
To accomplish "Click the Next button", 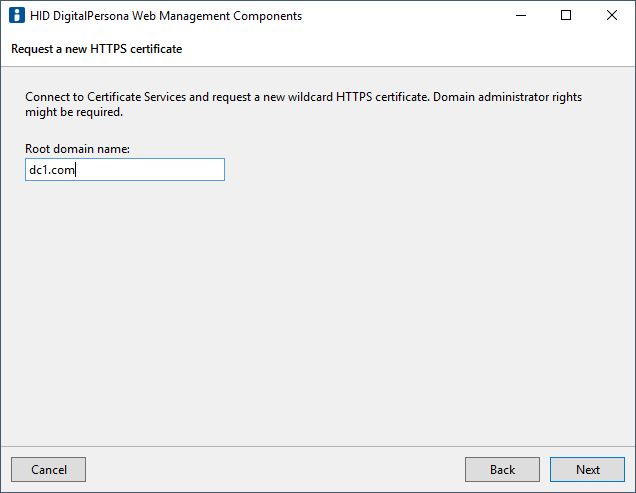I will 587,469.
